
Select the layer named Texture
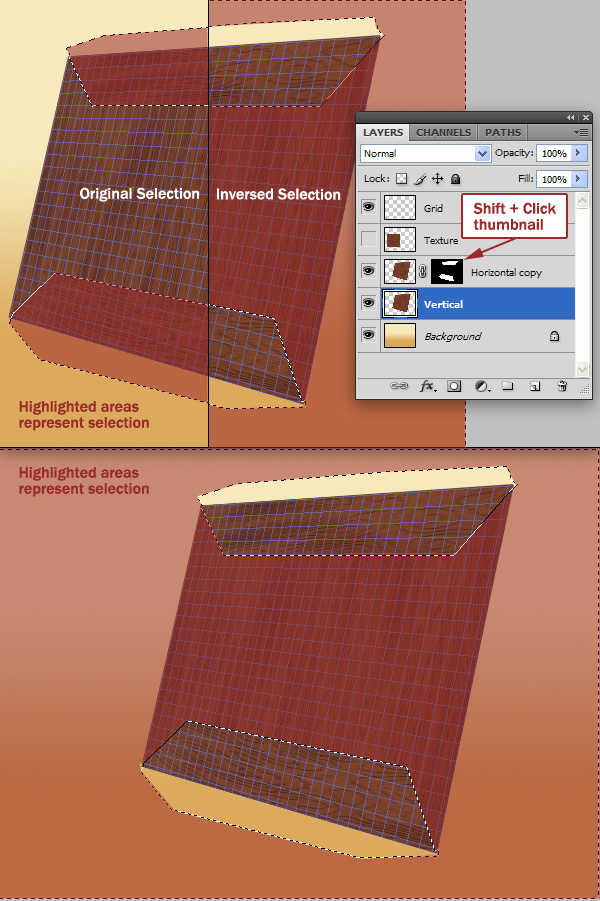[x=441, y=240]
